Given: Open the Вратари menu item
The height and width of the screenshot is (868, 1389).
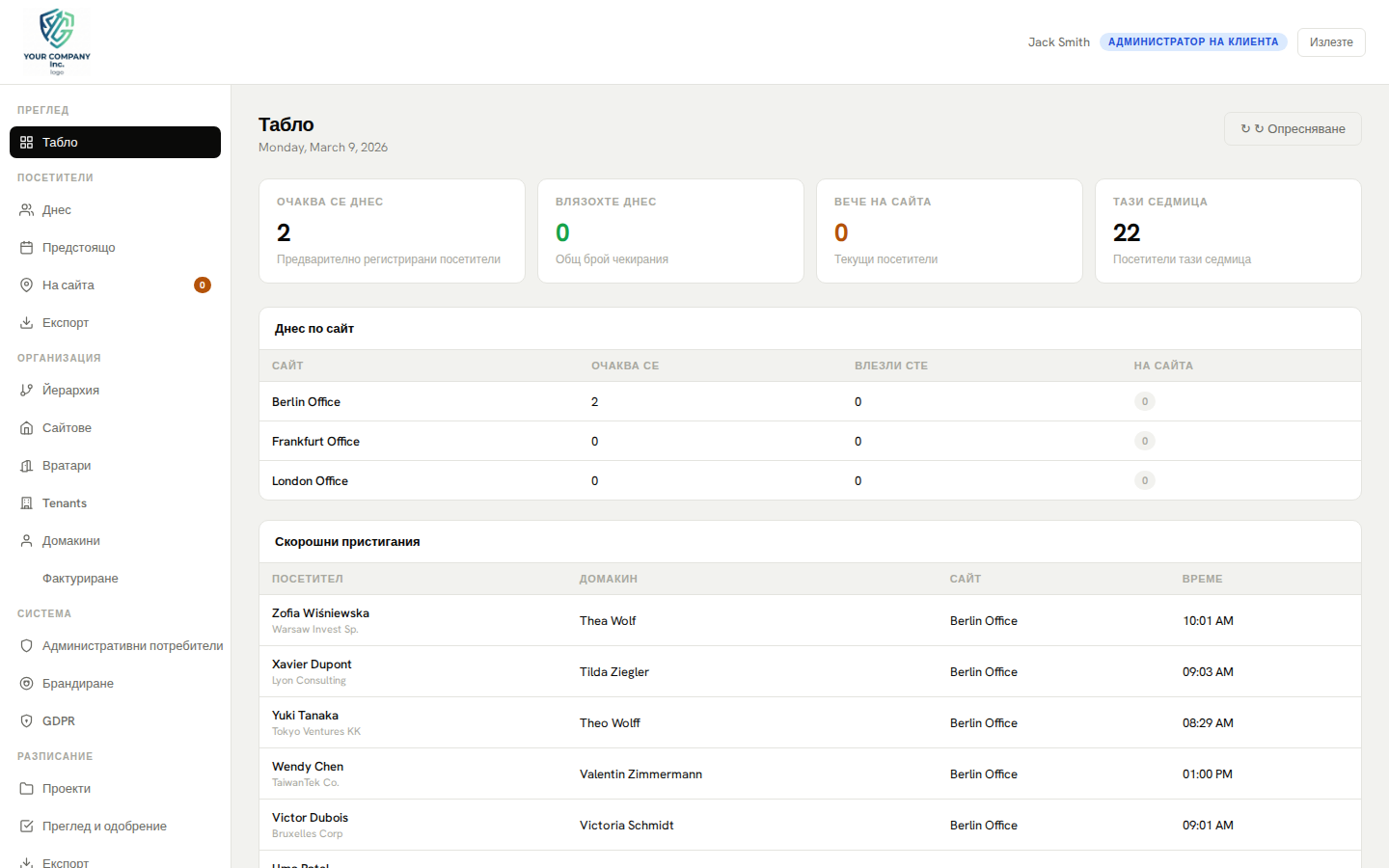Looking at the screenshot, I should point(67,465).
